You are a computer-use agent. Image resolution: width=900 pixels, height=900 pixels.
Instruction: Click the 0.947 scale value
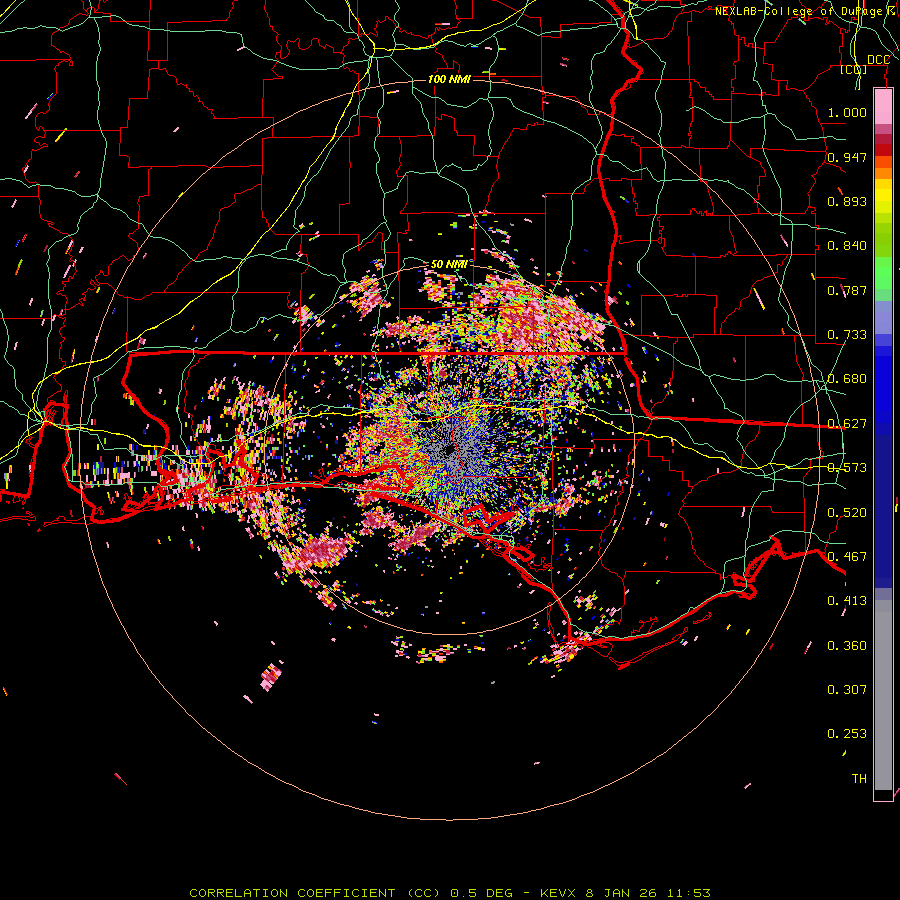pyautogui.click(x=847, y=157)
